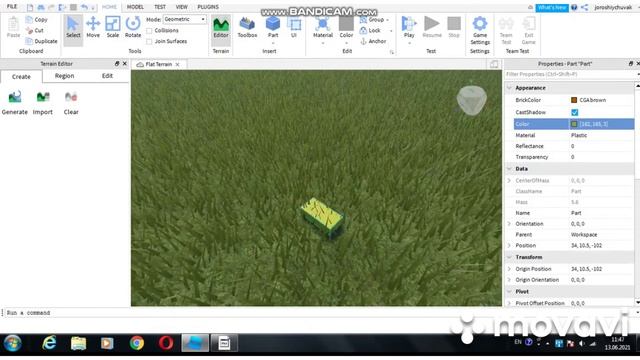Viewport: 640px width, 360px height.
Task: Click Copy in Clipboard group
Action: coord(37,20)
